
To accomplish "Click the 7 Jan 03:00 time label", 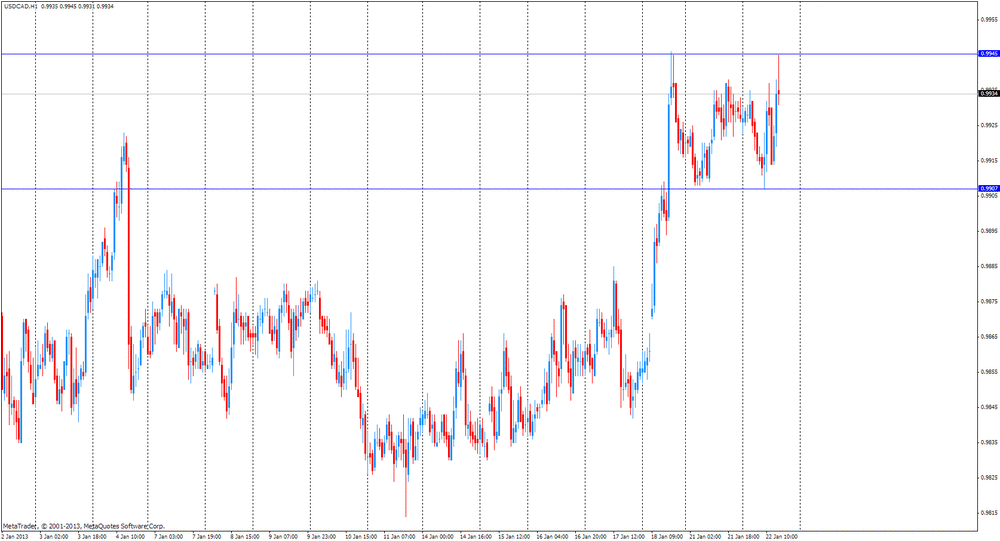I will pos(168,537).
